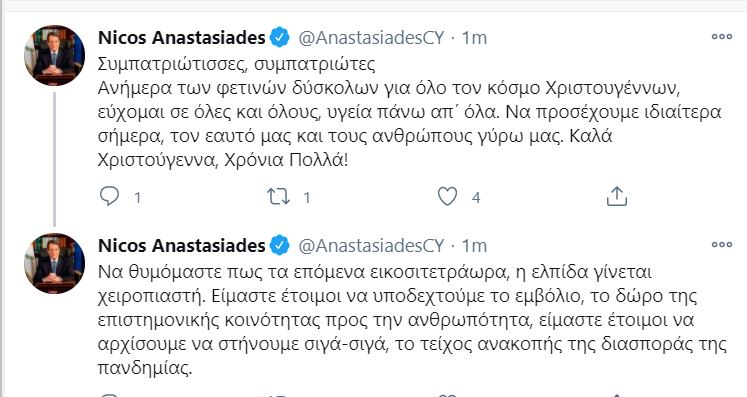The image size is (747, 397).
Task: Open profile picture of the second tweet
Action: 54,263
